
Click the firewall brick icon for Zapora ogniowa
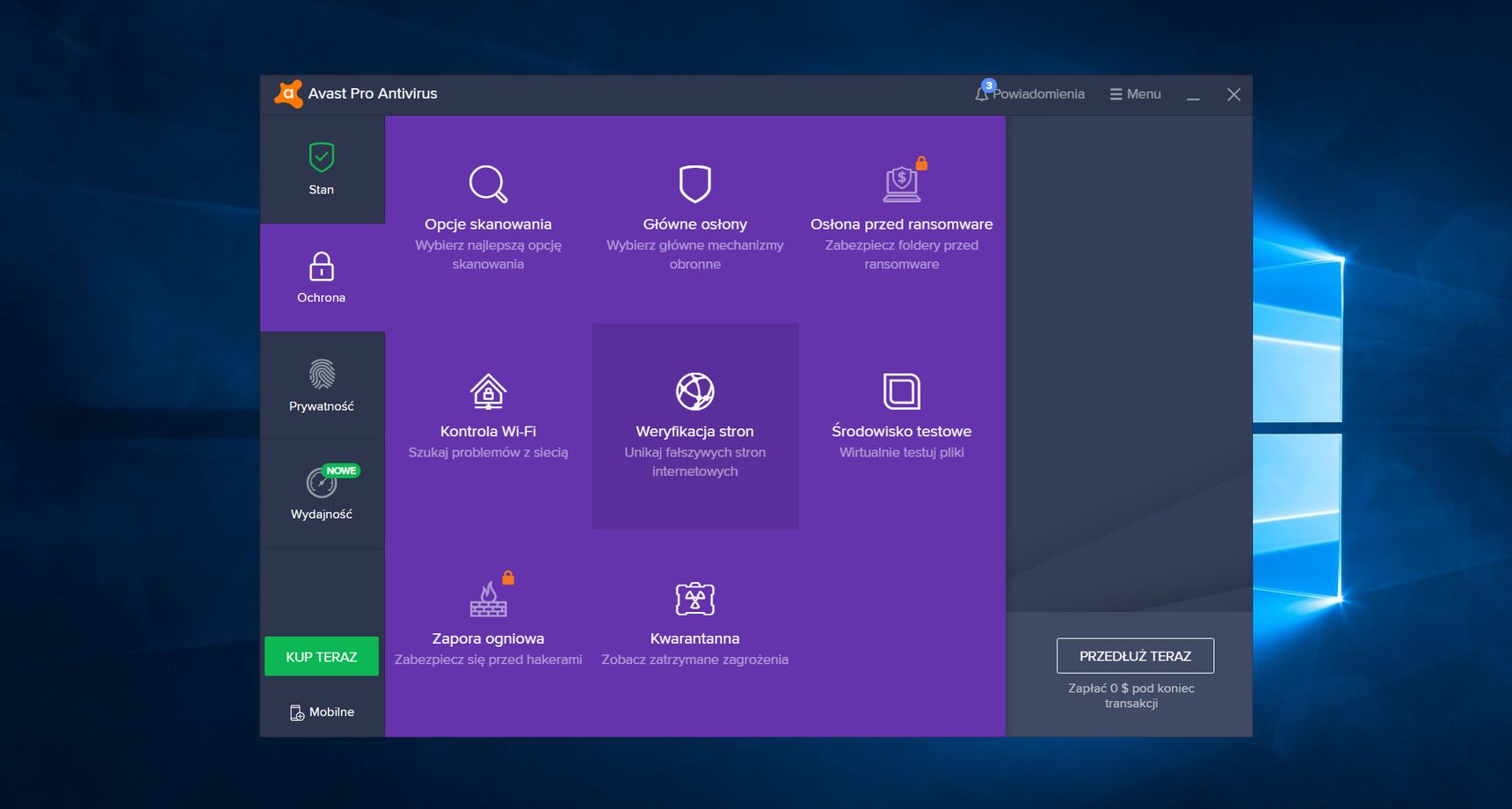(488, 599)
